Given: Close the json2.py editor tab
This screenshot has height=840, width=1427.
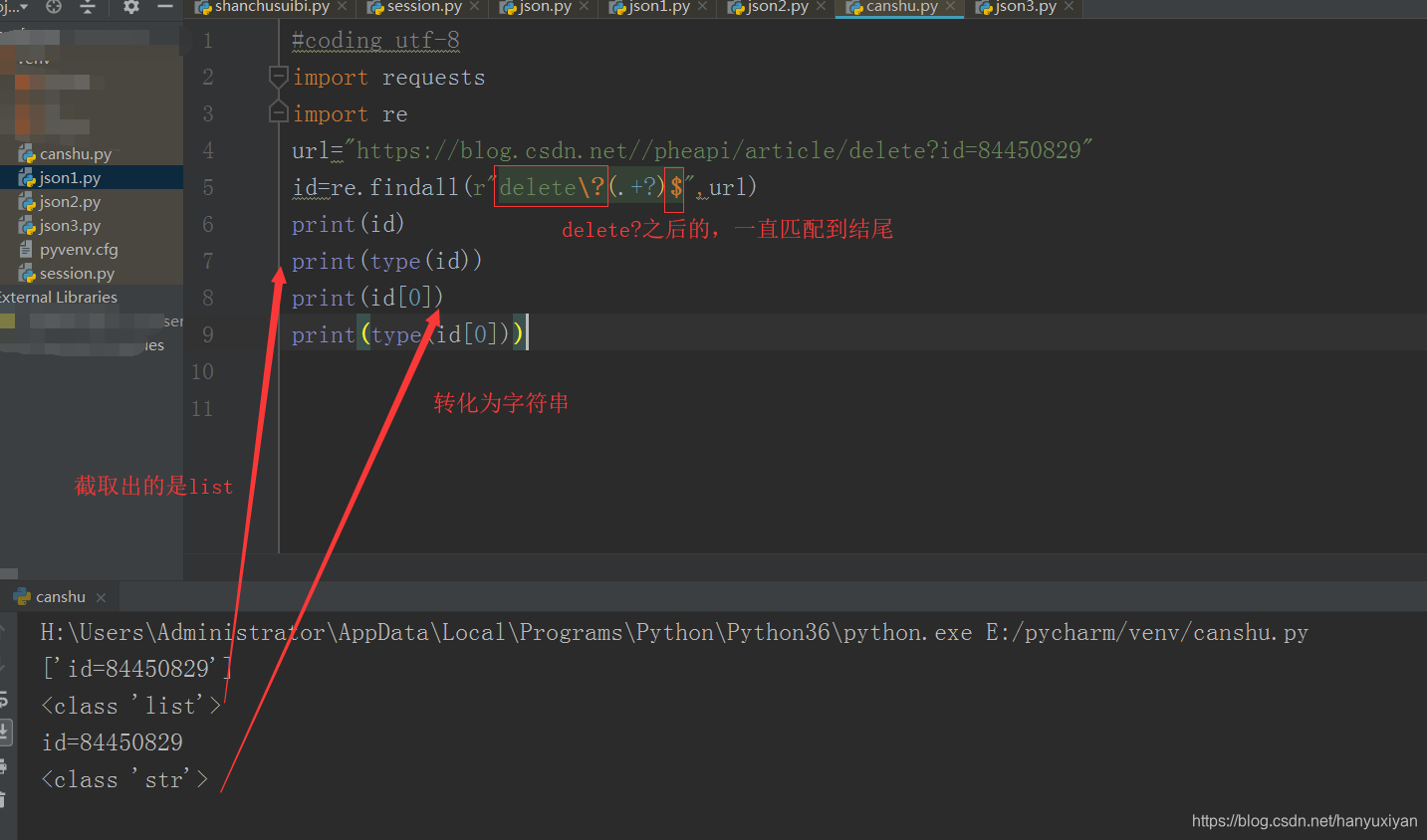Looking at the screenshot, I should point(821,7).
